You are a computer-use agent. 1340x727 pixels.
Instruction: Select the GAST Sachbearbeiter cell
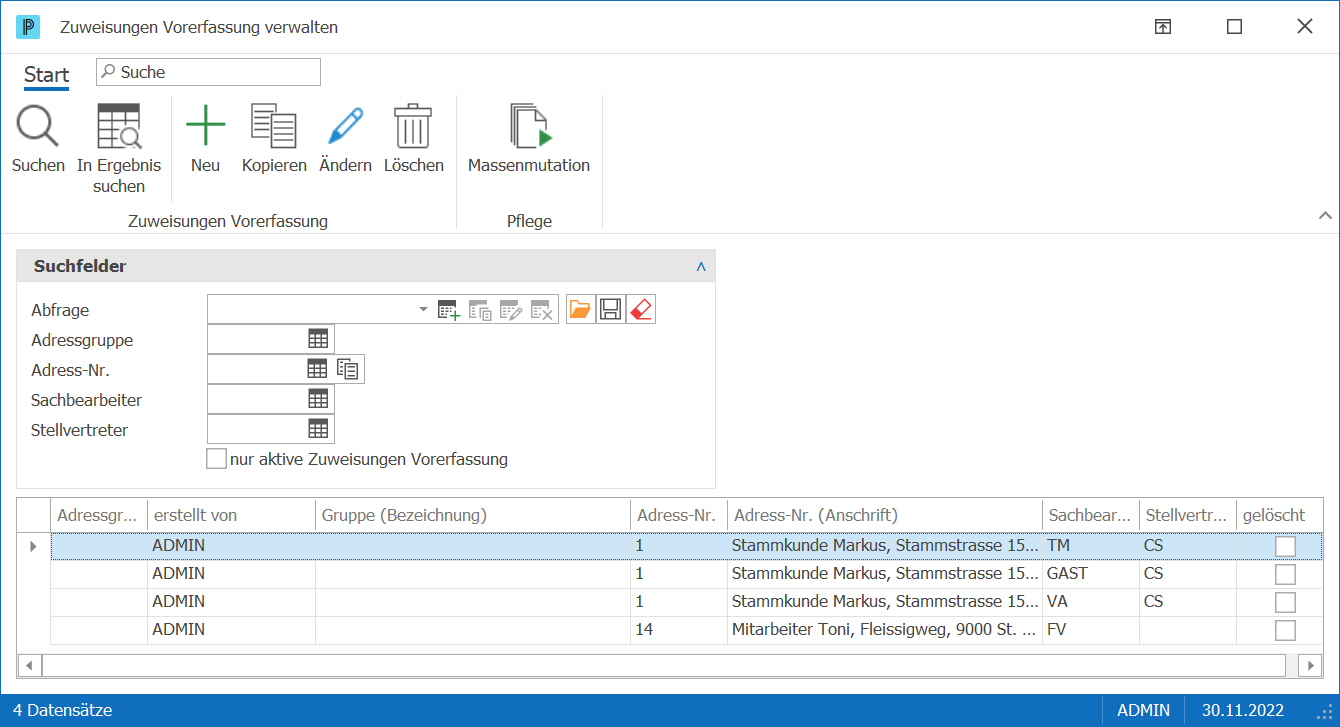tap(1091, 574)
